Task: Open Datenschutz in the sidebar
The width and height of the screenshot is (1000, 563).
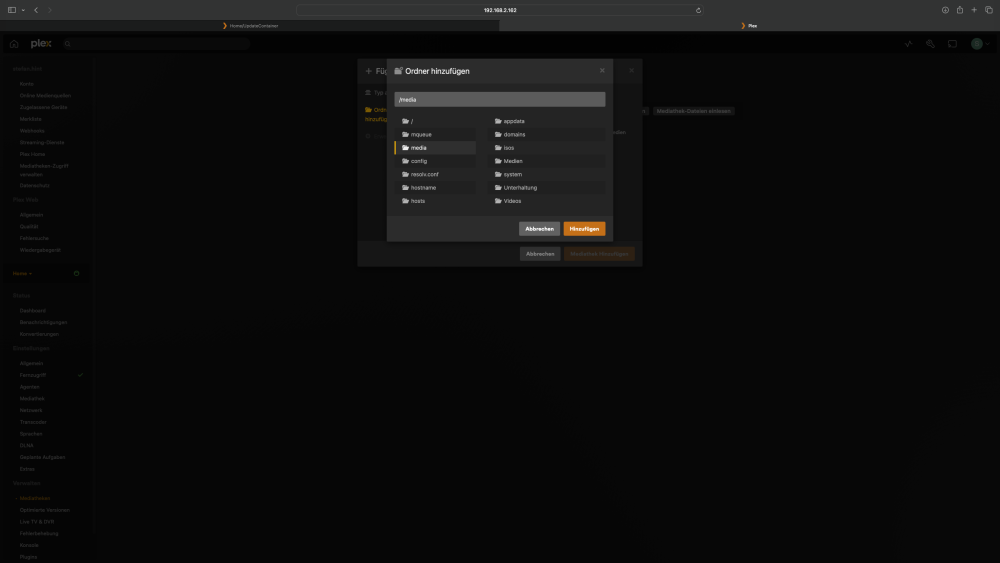Action: pos(34,186)
